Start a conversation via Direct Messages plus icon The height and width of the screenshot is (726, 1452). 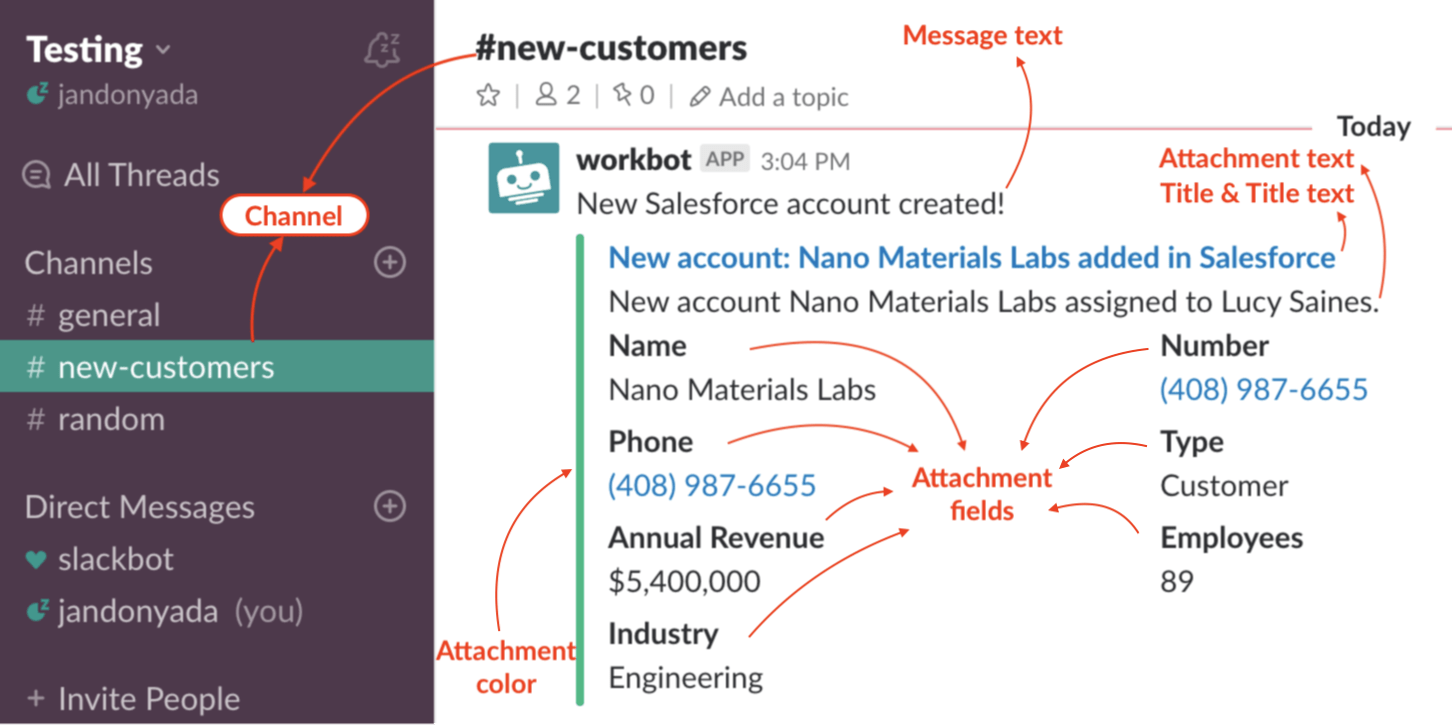point(389,507)
